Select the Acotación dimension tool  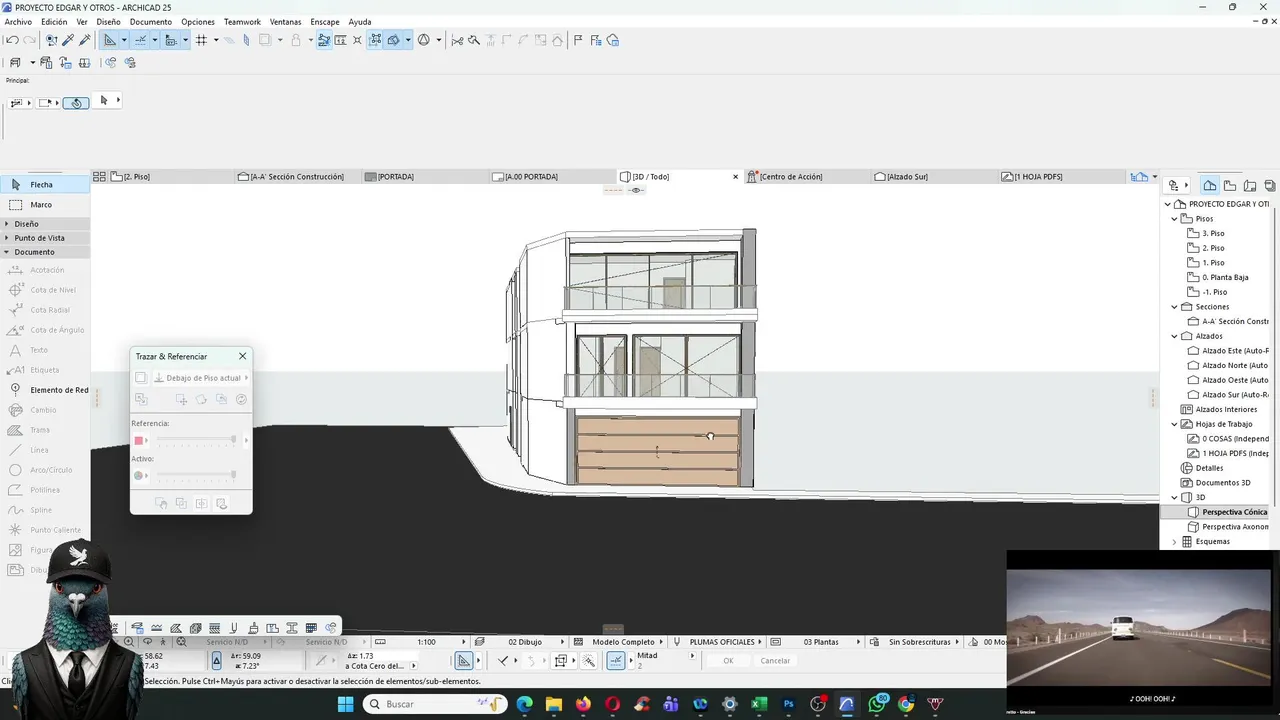45,270
